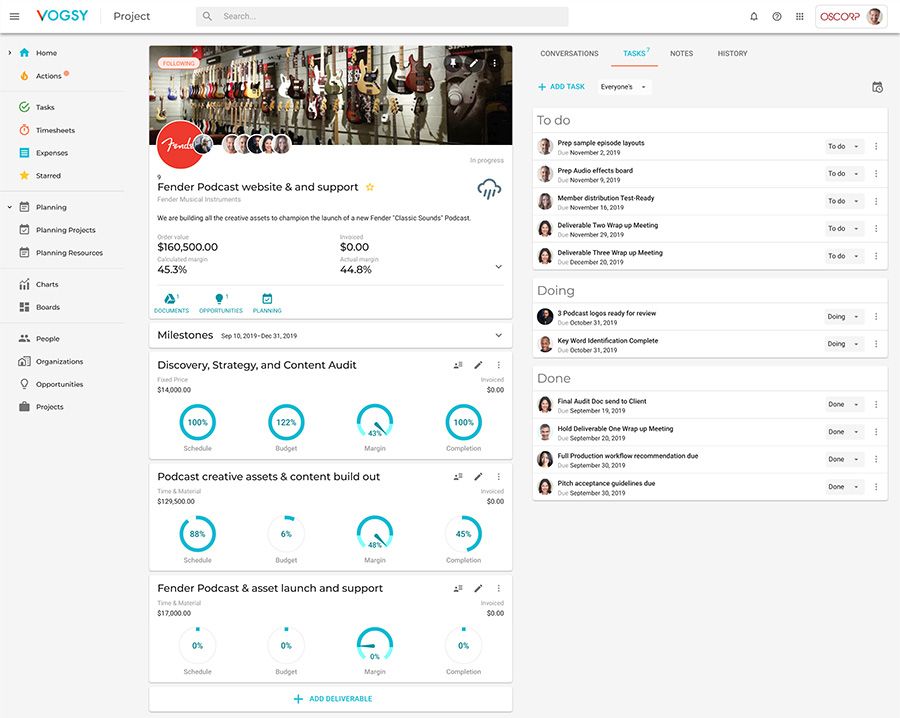Add a new deliverable
Screen dimensions: 900x718
click(x=332, y=699)
